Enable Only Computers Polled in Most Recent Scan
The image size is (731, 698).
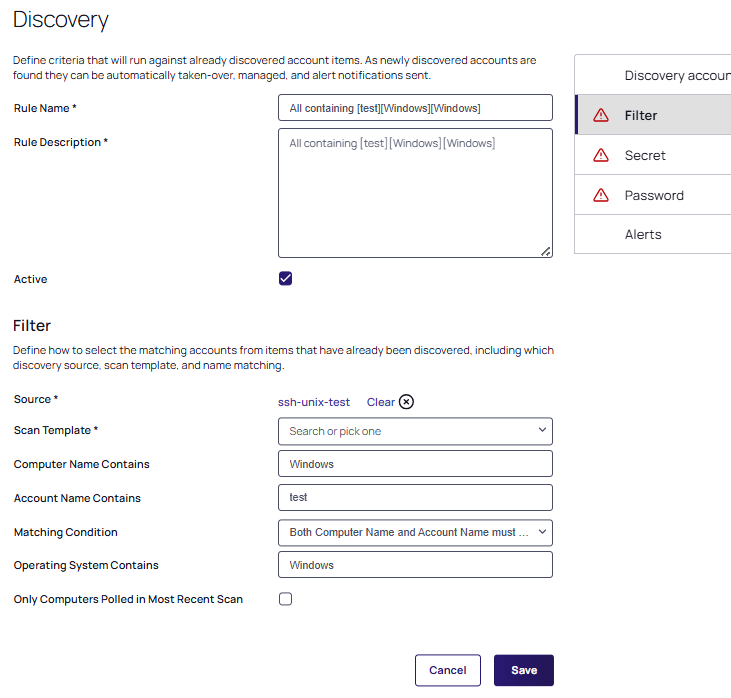pyautogui.click(x=286, y=599)
